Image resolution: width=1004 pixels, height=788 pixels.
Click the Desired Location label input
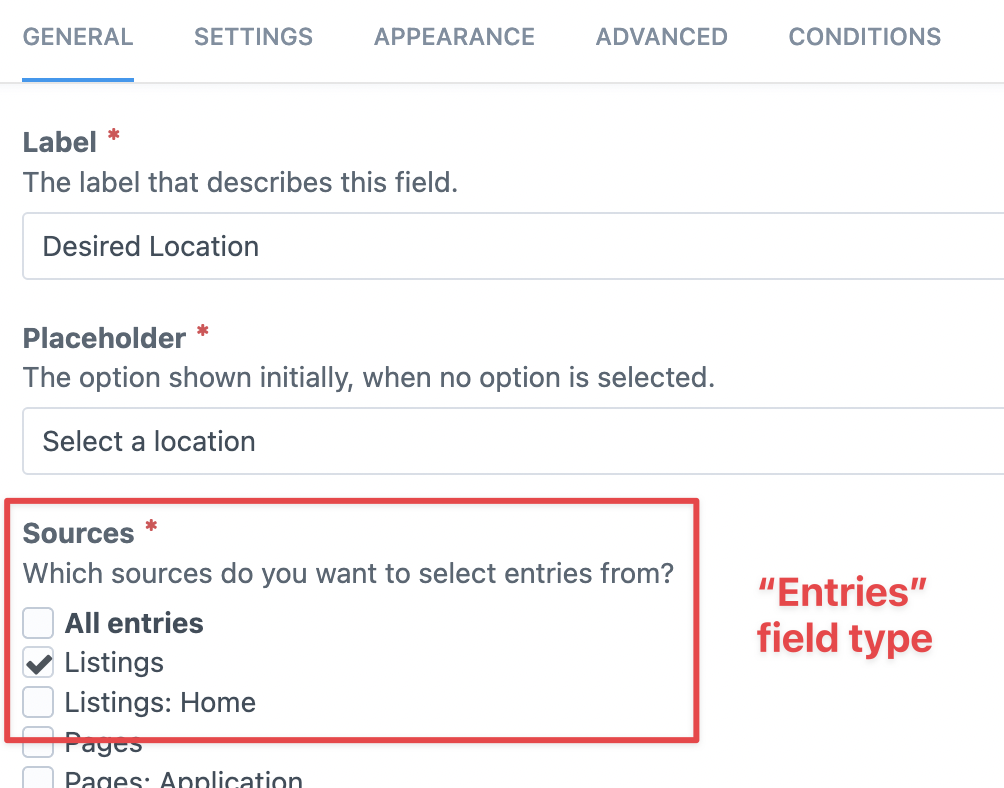tap(400, 246)
